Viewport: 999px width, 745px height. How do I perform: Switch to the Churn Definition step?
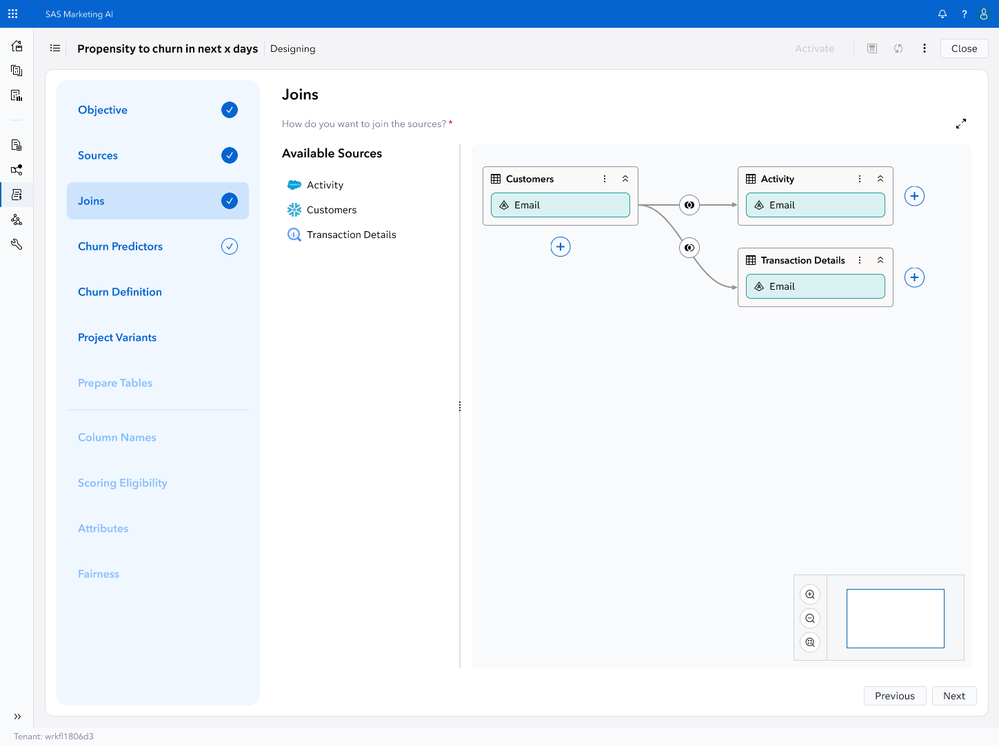pyautogui.click(x=119, y=291)
